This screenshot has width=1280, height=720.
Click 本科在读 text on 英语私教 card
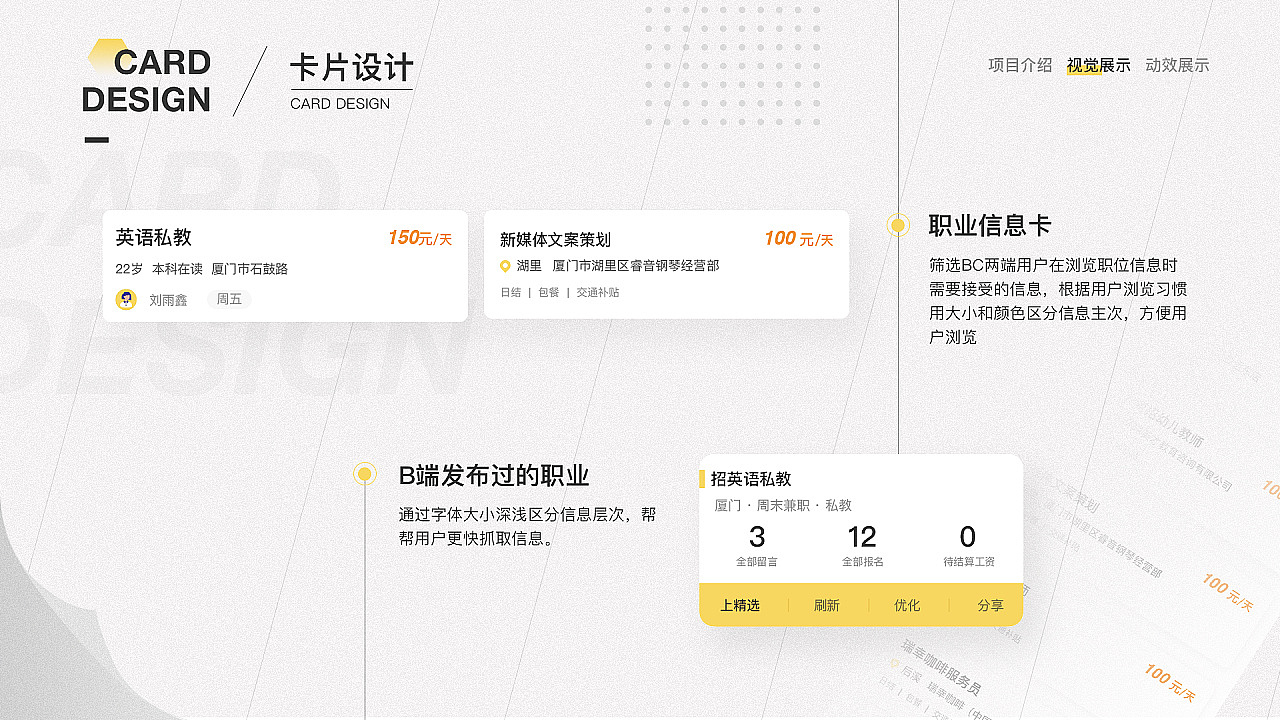(x=177, y=269)
